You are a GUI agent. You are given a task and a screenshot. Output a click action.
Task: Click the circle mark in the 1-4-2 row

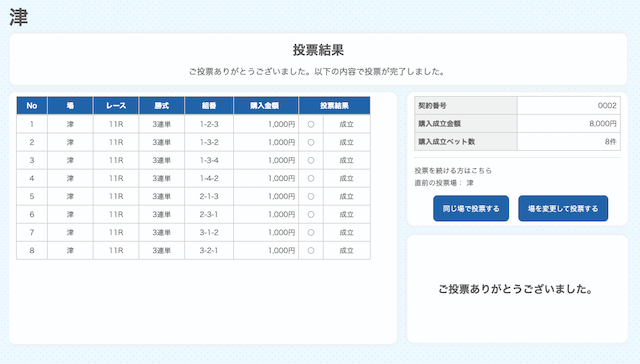point(311,178)
